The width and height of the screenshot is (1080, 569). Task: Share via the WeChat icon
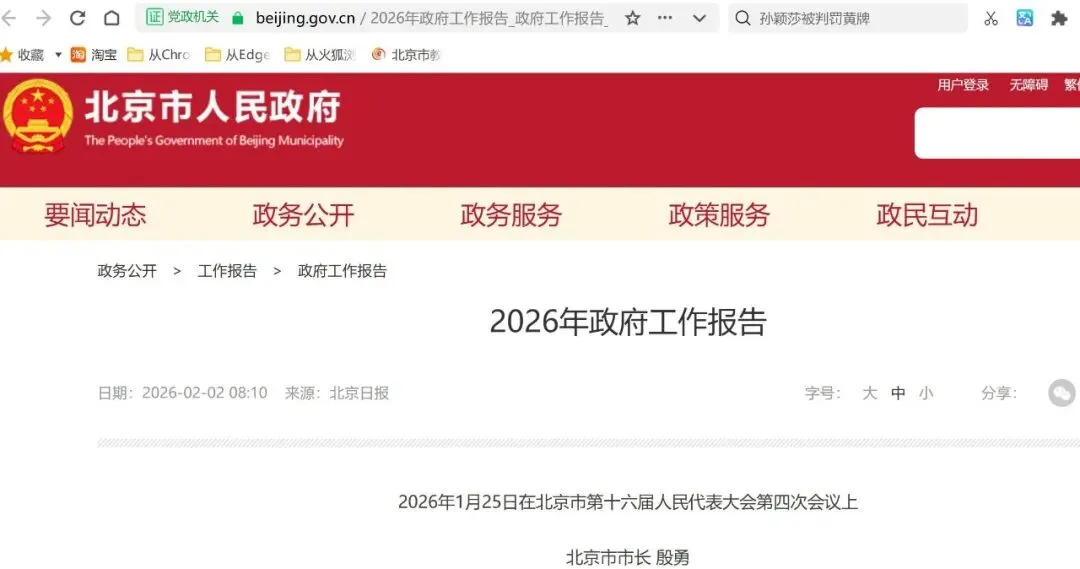coord(1061,393)
